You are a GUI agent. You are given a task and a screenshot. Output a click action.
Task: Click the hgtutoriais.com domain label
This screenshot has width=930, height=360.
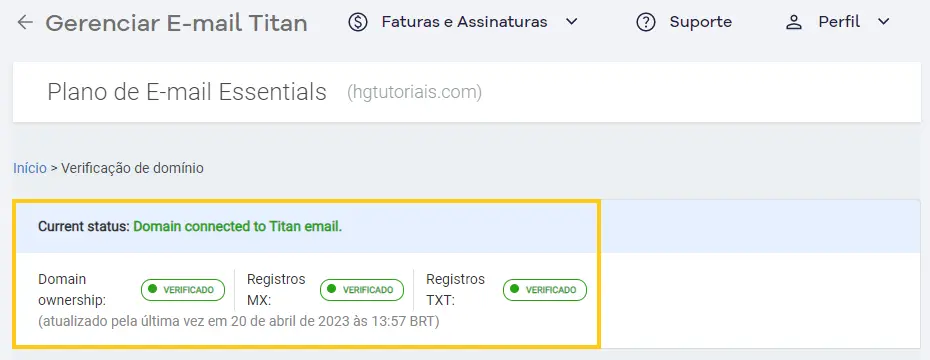415,93
